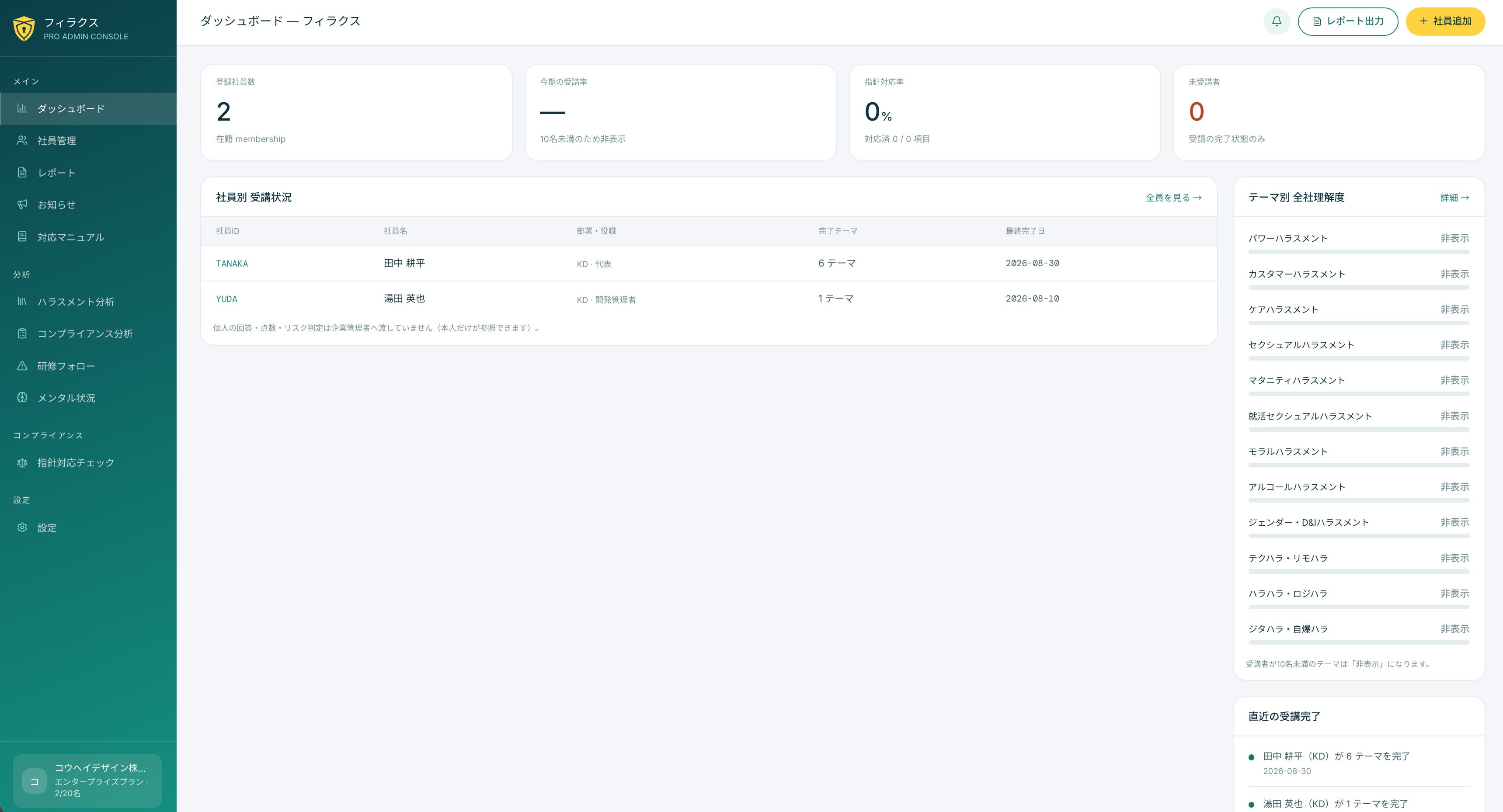The width and height of the screenshot is (1503, 812).
Task: Select the 対応マニュアル menu item
Action: [88, 237]
